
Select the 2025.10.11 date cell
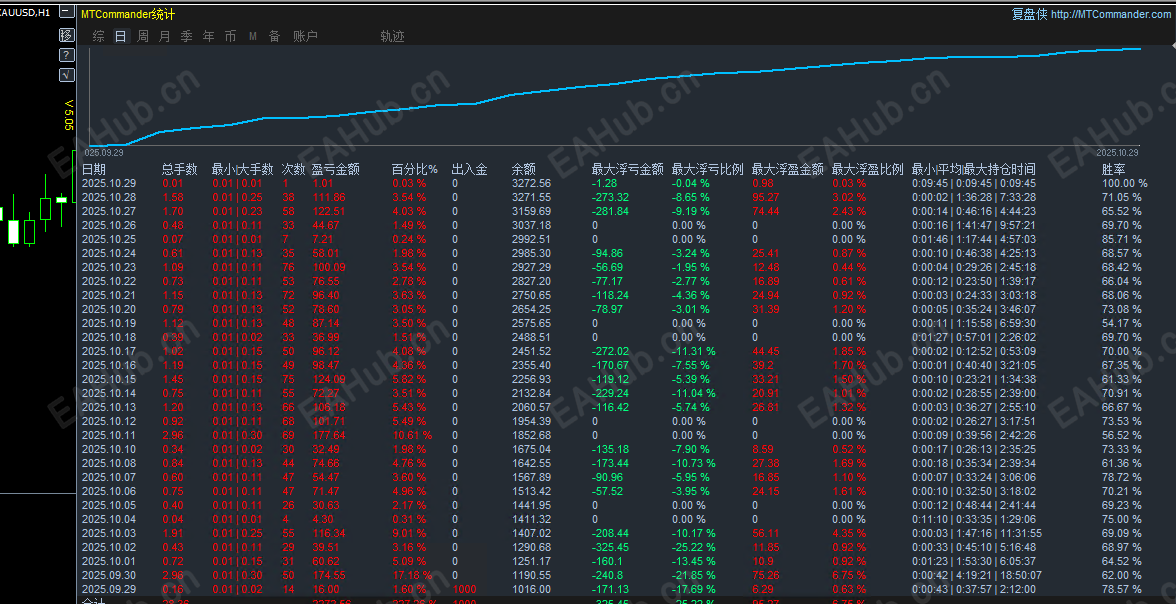(x=109, y=435)
